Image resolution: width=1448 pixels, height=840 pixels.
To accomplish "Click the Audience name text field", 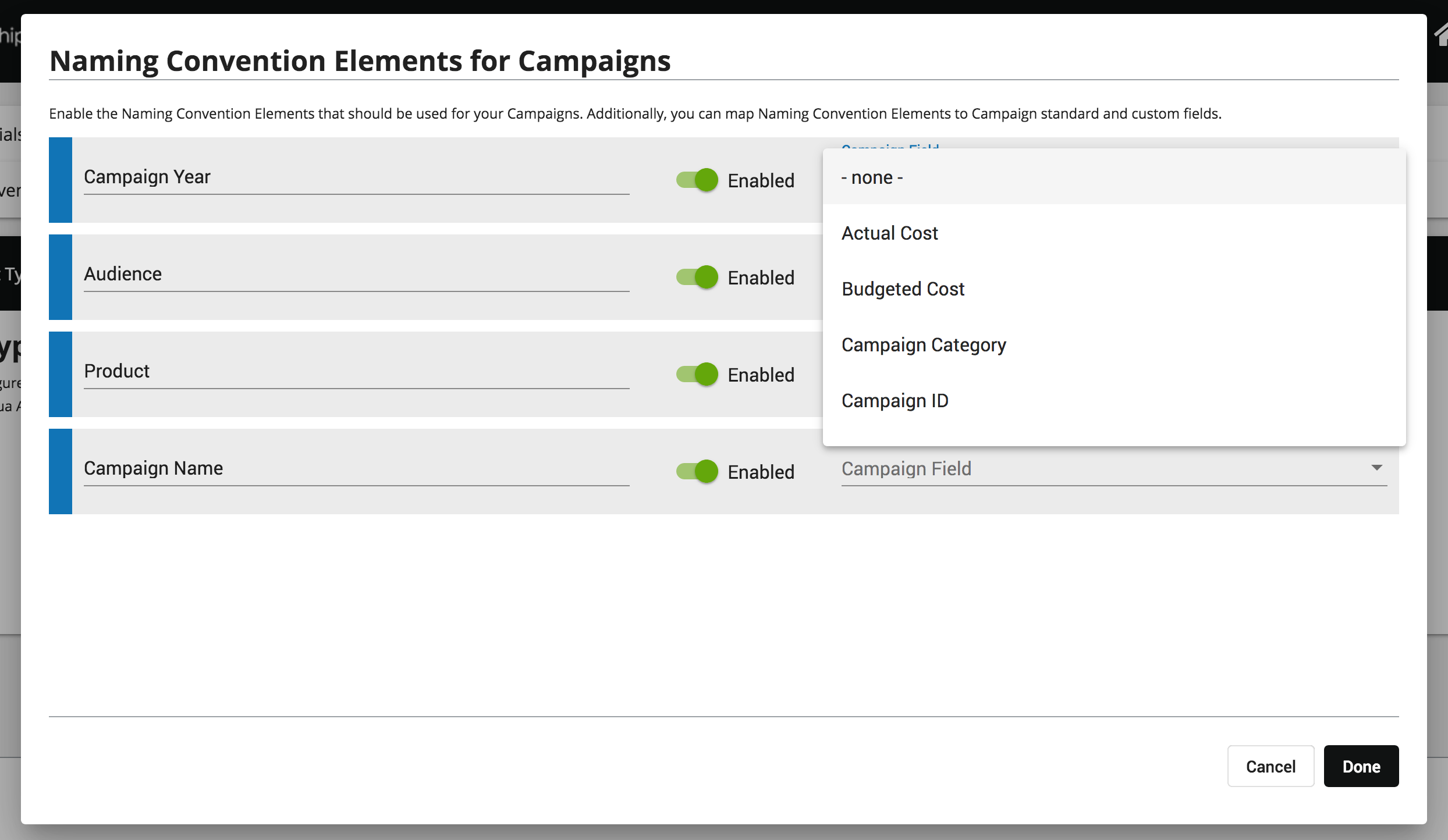I will (x=356, y=274).
